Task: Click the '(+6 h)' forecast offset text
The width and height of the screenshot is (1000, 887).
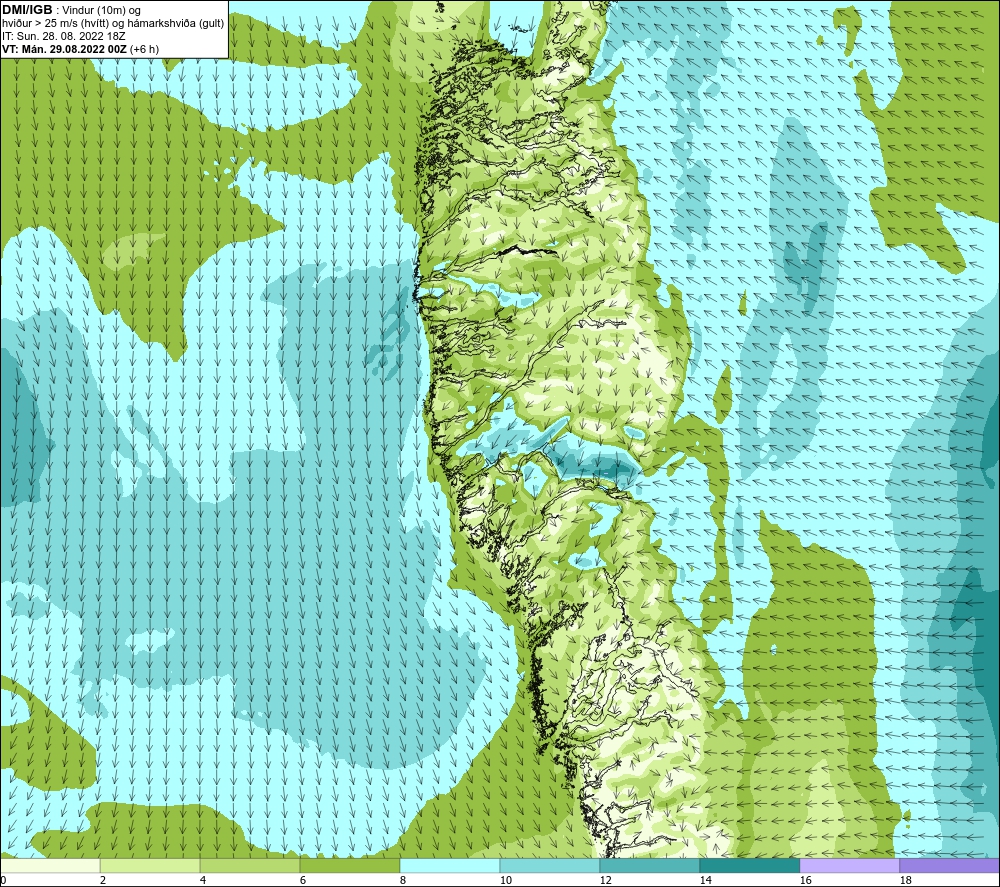Action: click(x=145, y=49)
